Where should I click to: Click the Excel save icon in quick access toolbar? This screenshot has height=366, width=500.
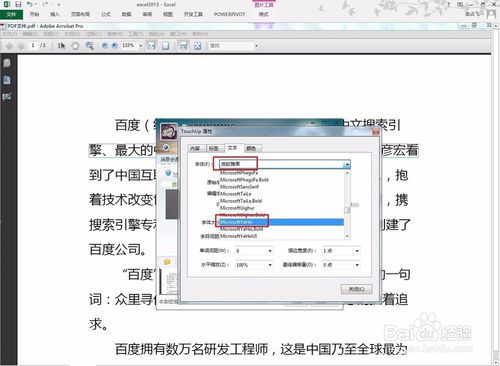[x=18, y=4]
